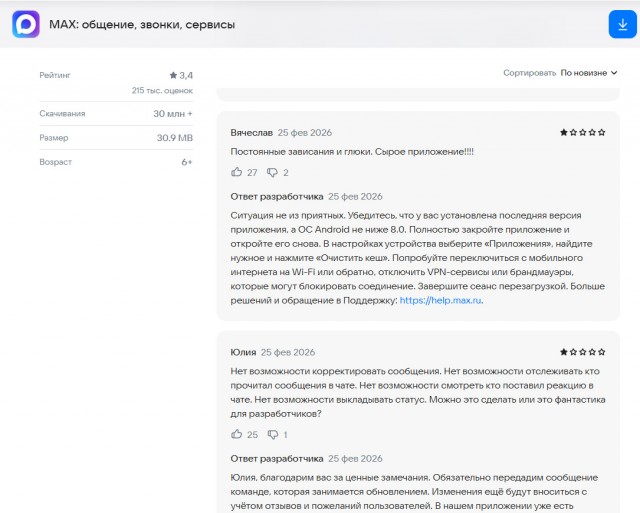Click reviewer name Юлия
Viewport: 640px width, 513px height.
(243, 352)
